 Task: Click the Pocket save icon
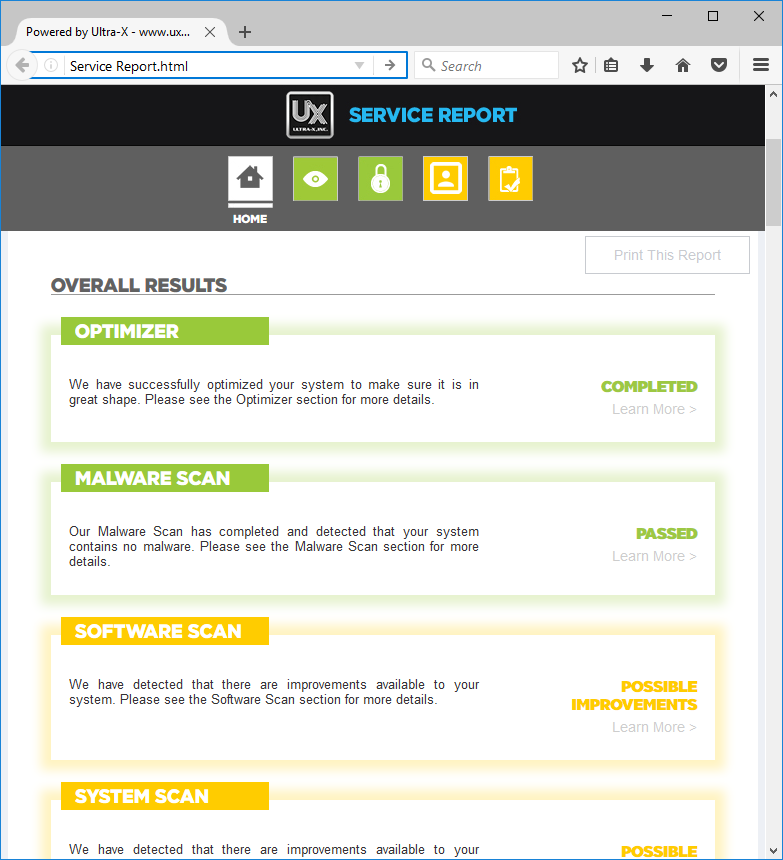tap(718, 65)
